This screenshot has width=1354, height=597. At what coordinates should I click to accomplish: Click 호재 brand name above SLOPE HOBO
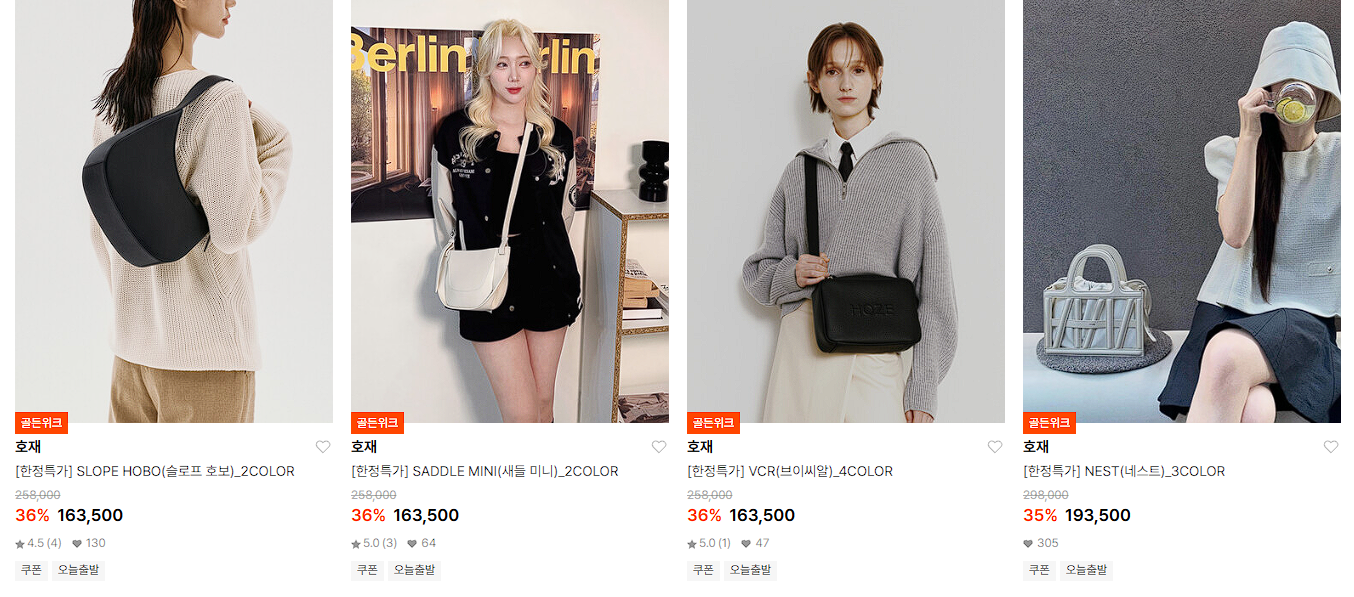(28, 447)
